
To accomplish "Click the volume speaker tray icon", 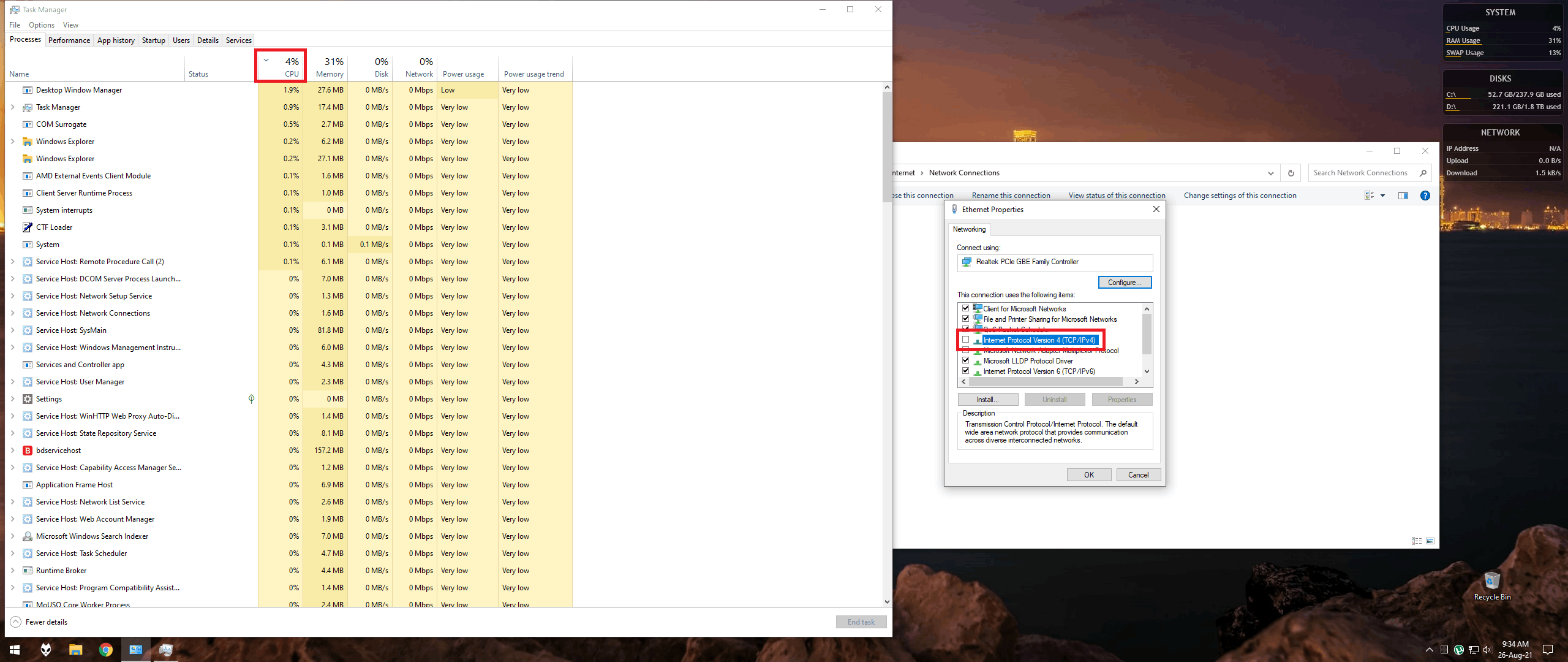I will point(1488,650).
